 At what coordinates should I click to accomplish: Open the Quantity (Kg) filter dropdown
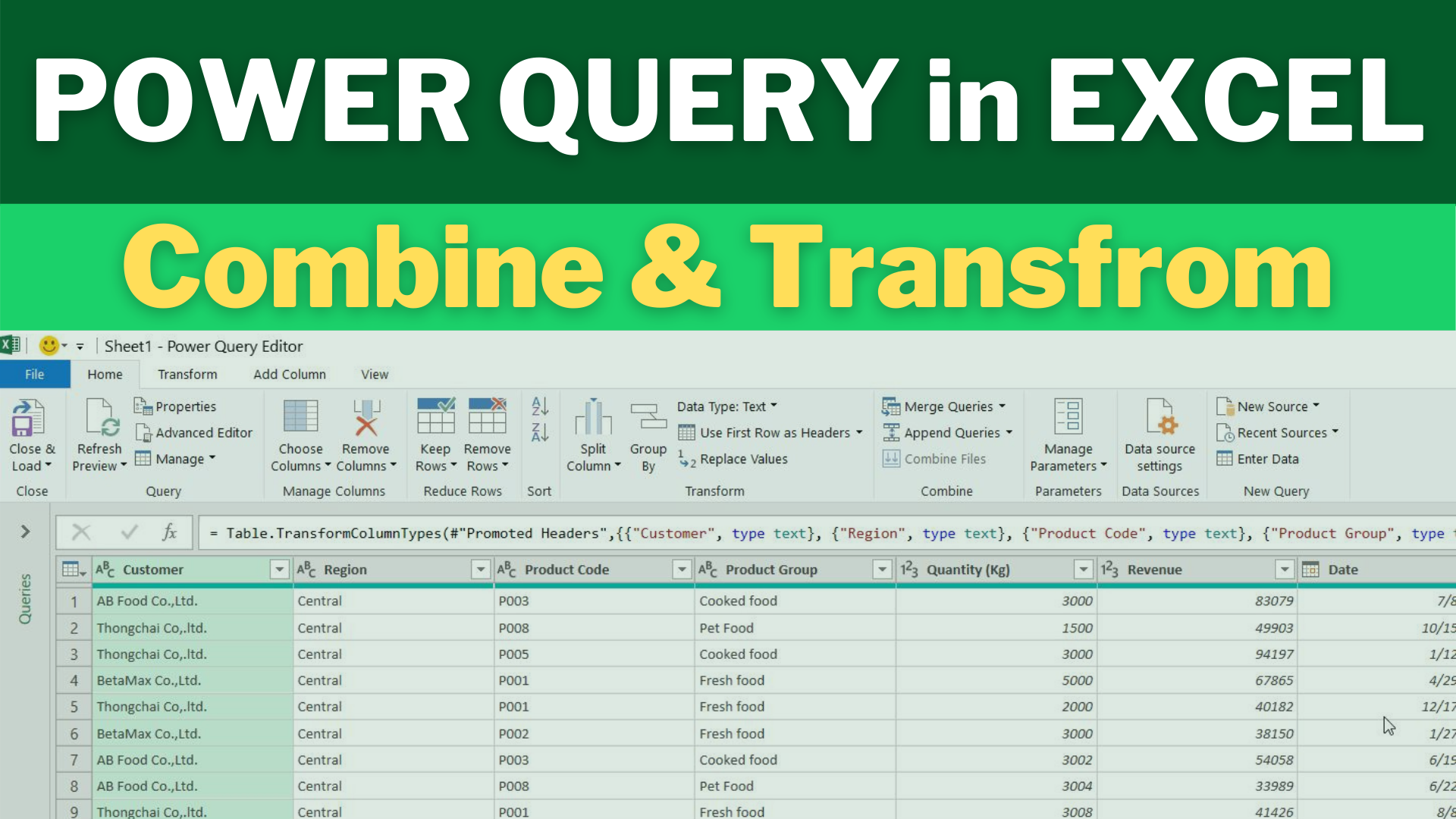(x=1084, y=570)
